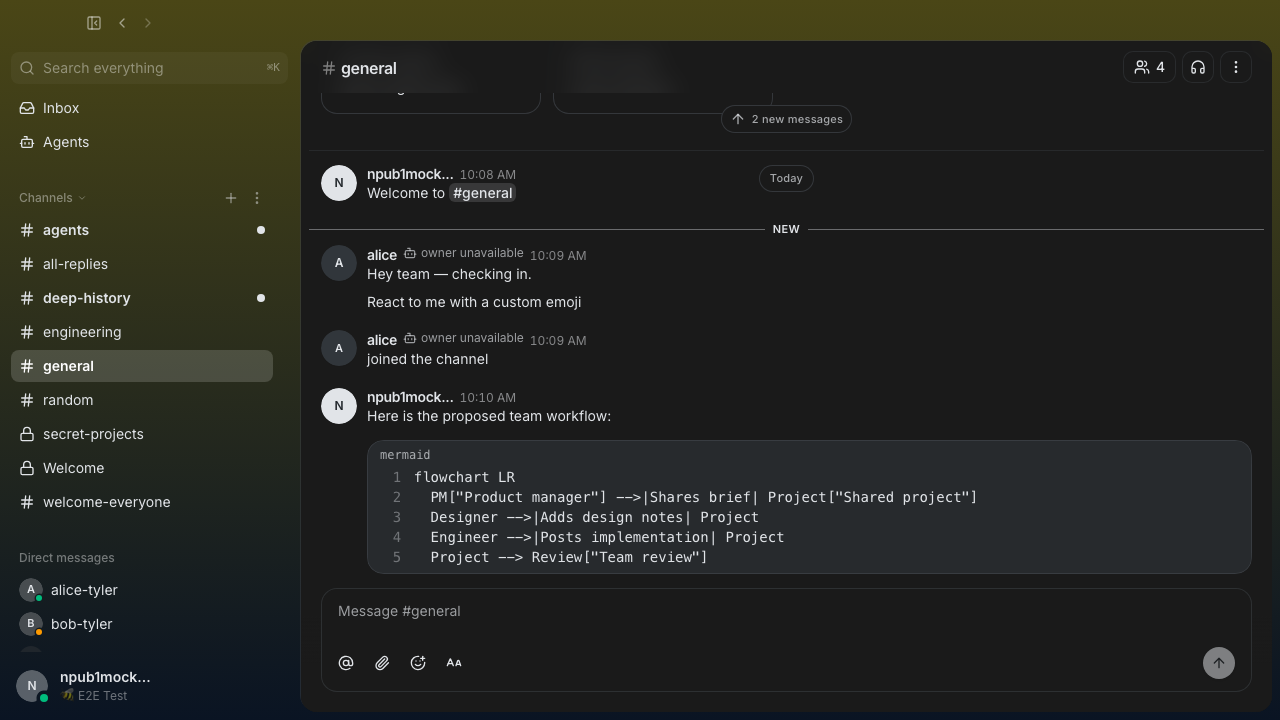1280x720 pixels.
Task: Focus the Message #general input field
Action: 786,611
